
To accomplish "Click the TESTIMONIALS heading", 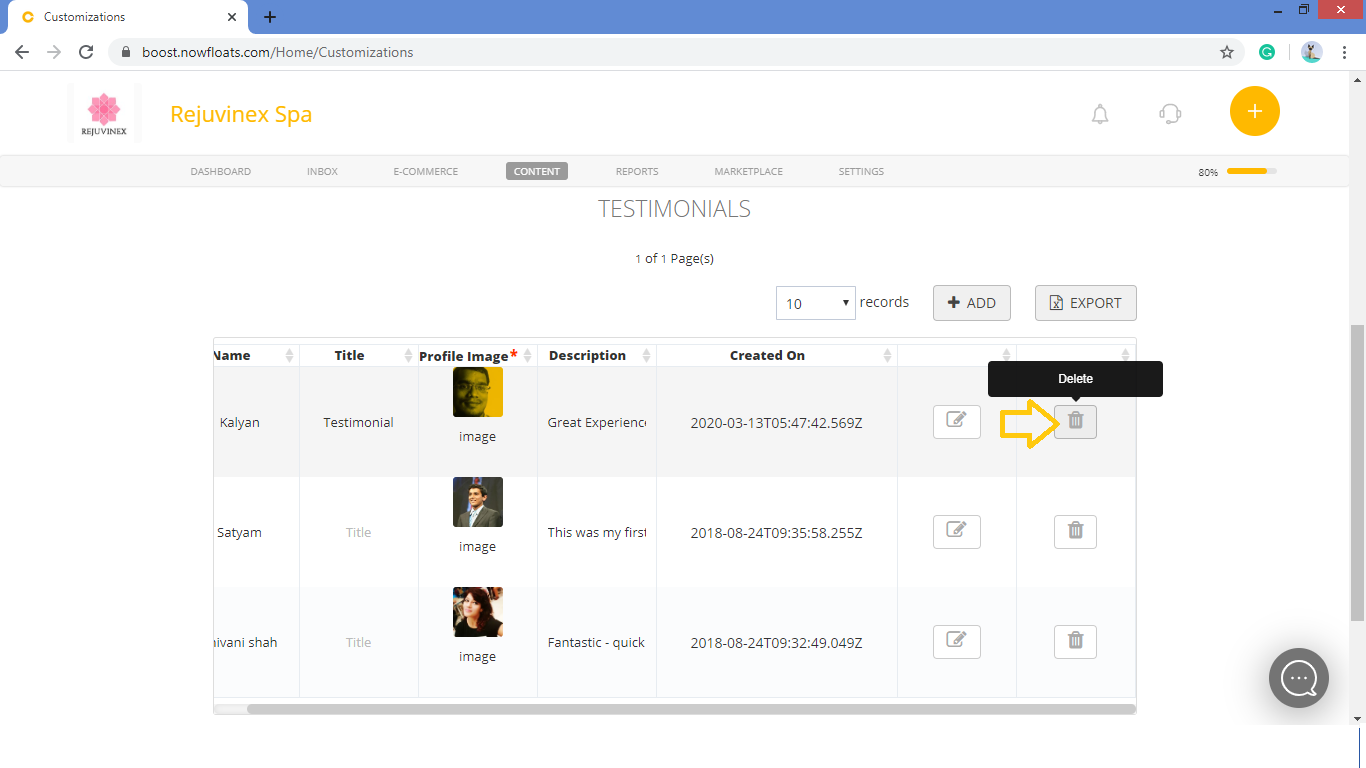I will point(674,209).
